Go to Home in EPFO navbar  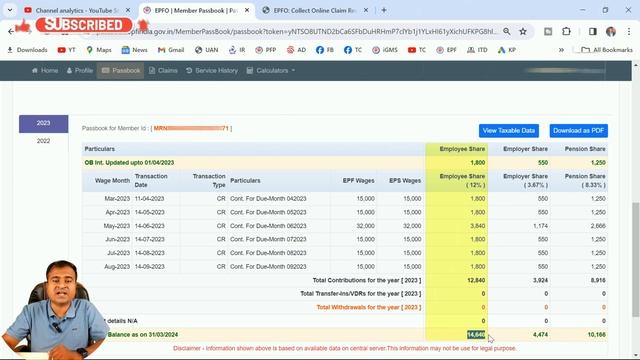tap(45, 71)
